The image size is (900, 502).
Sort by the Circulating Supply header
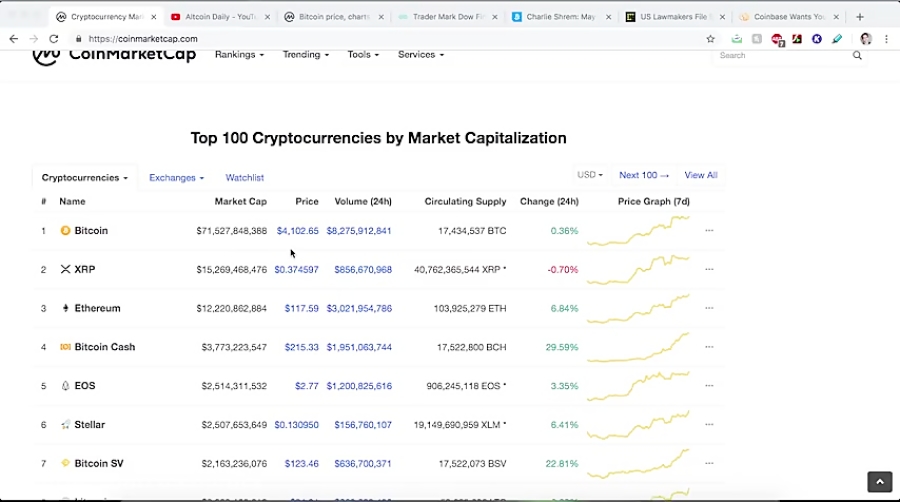pos(465,201)
